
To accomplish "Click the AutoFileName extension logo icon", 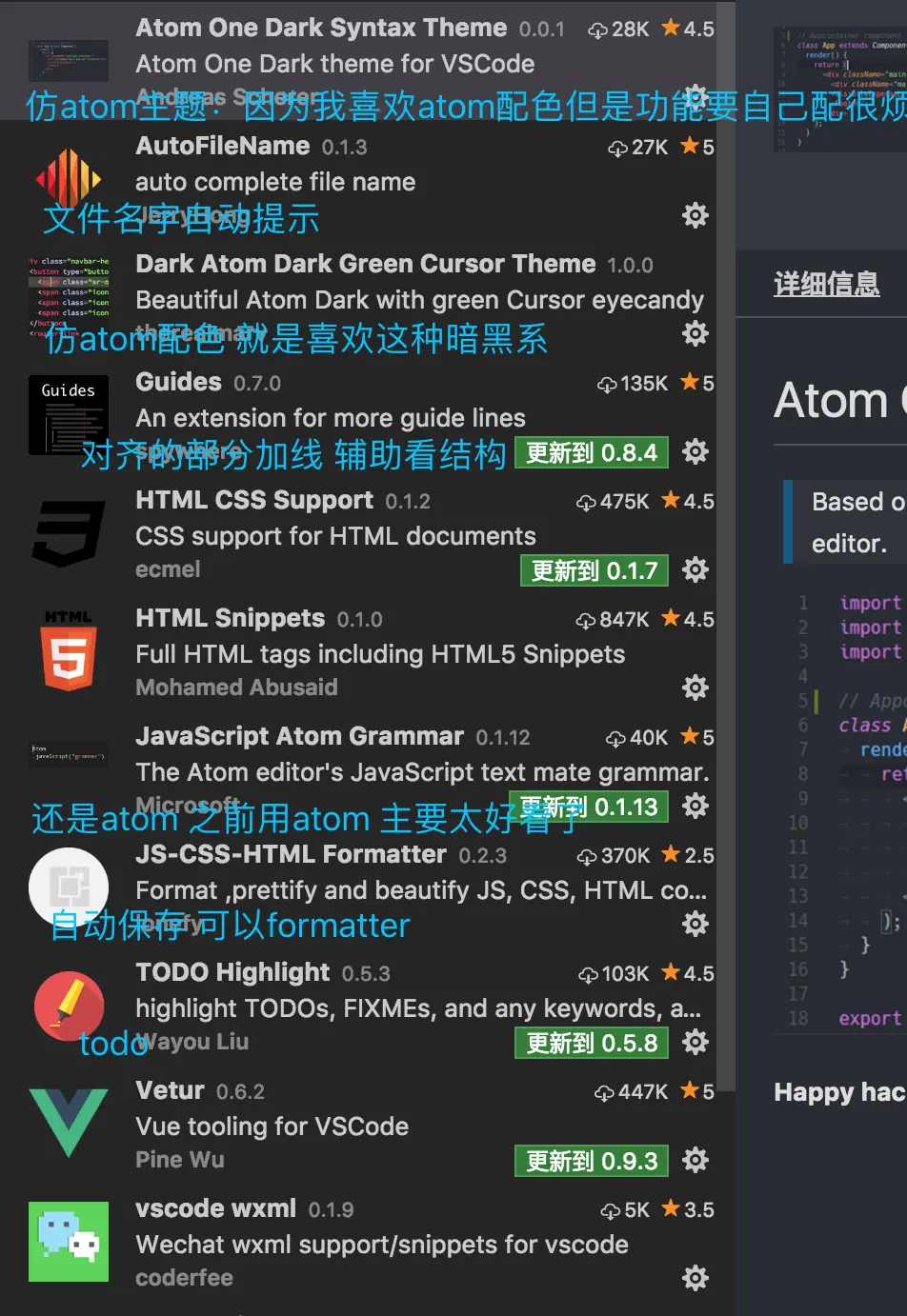I will 69,178.
